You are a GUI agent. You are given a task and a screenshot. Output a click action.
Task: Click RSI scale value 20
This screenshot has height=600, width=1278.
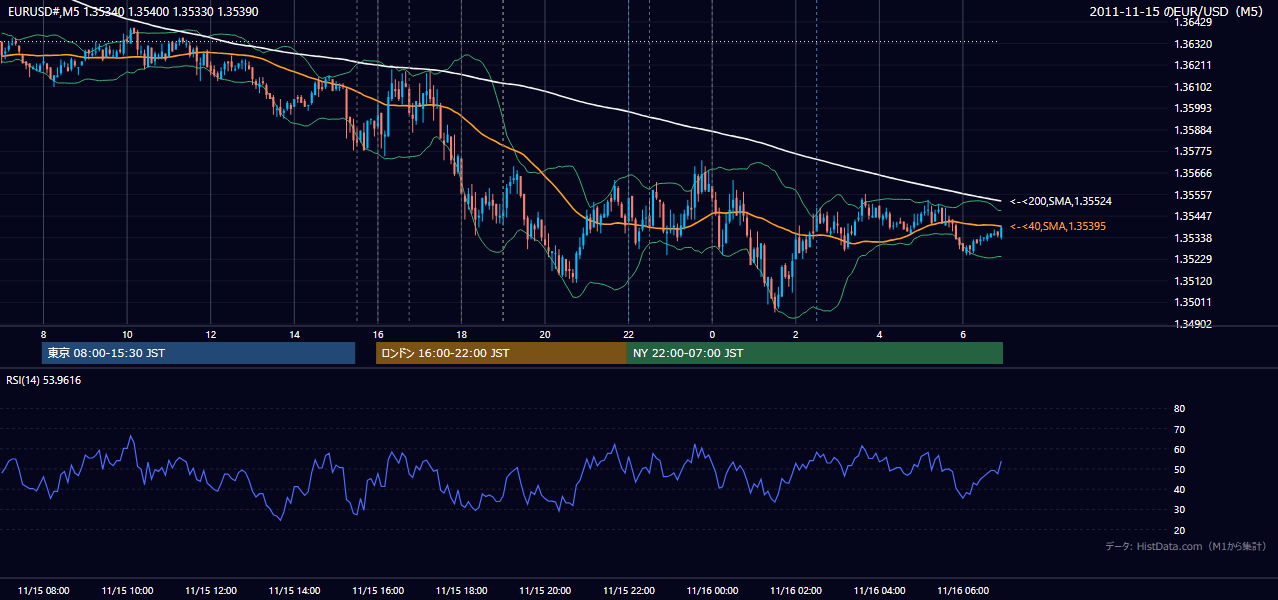coord(1179,530)
